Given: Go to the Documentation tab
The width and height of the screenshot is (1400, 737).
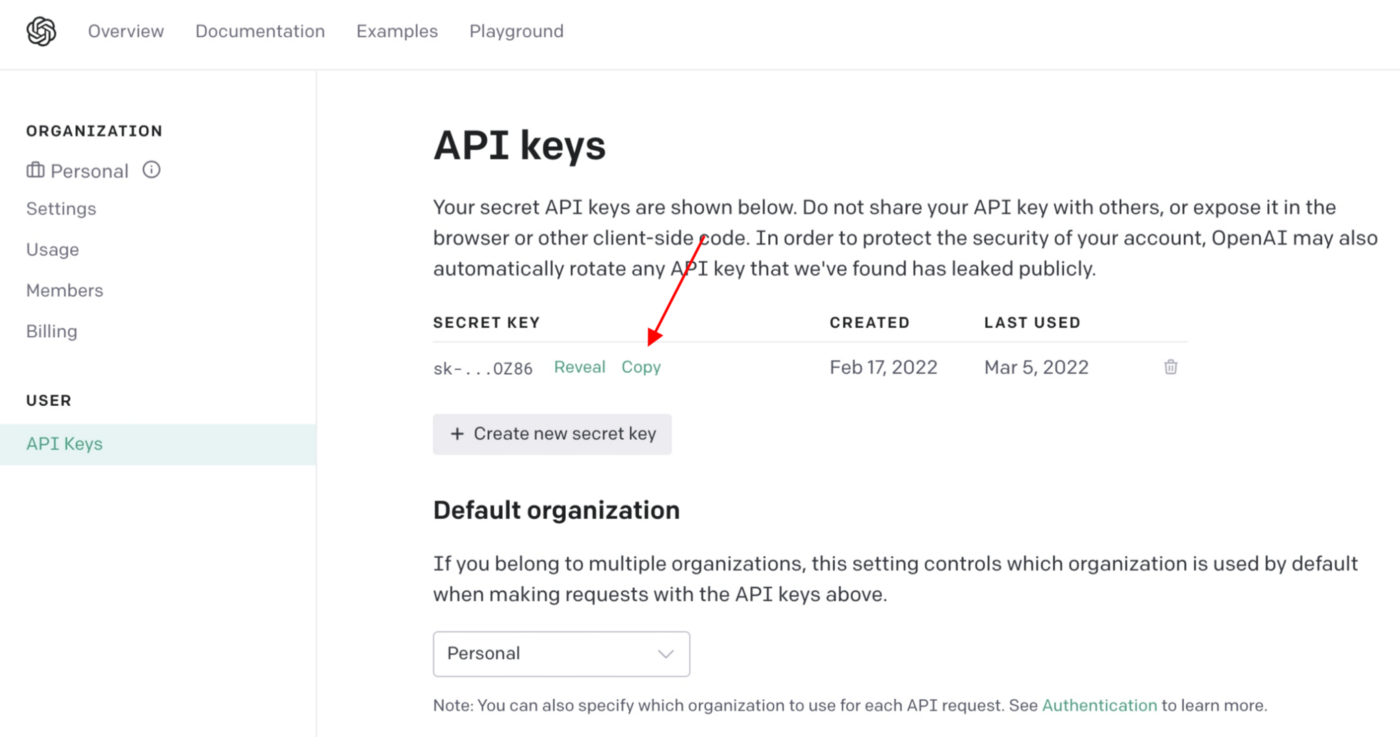Looking at the screenshot, I should (260, 32).
